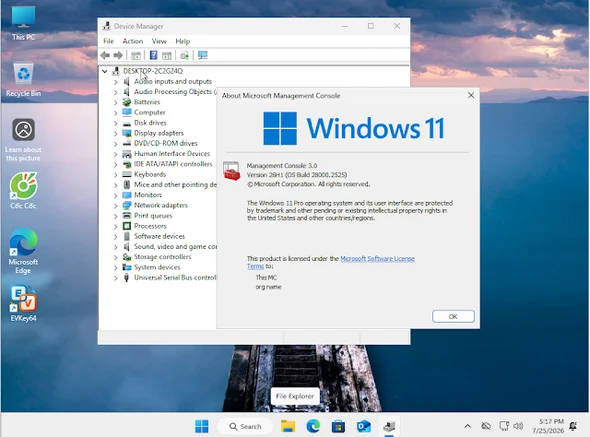Viewport: 590px width, 437px height.
Task: Expand the Disk drives category chevron
Action: point(116,123)
